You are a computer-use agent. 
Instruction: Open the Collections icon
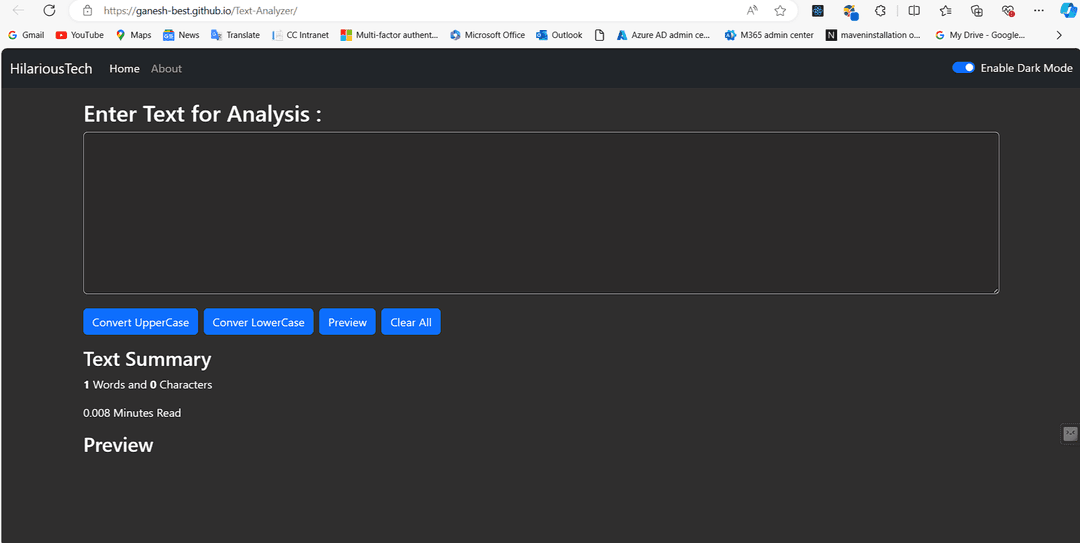pos(976,10)
